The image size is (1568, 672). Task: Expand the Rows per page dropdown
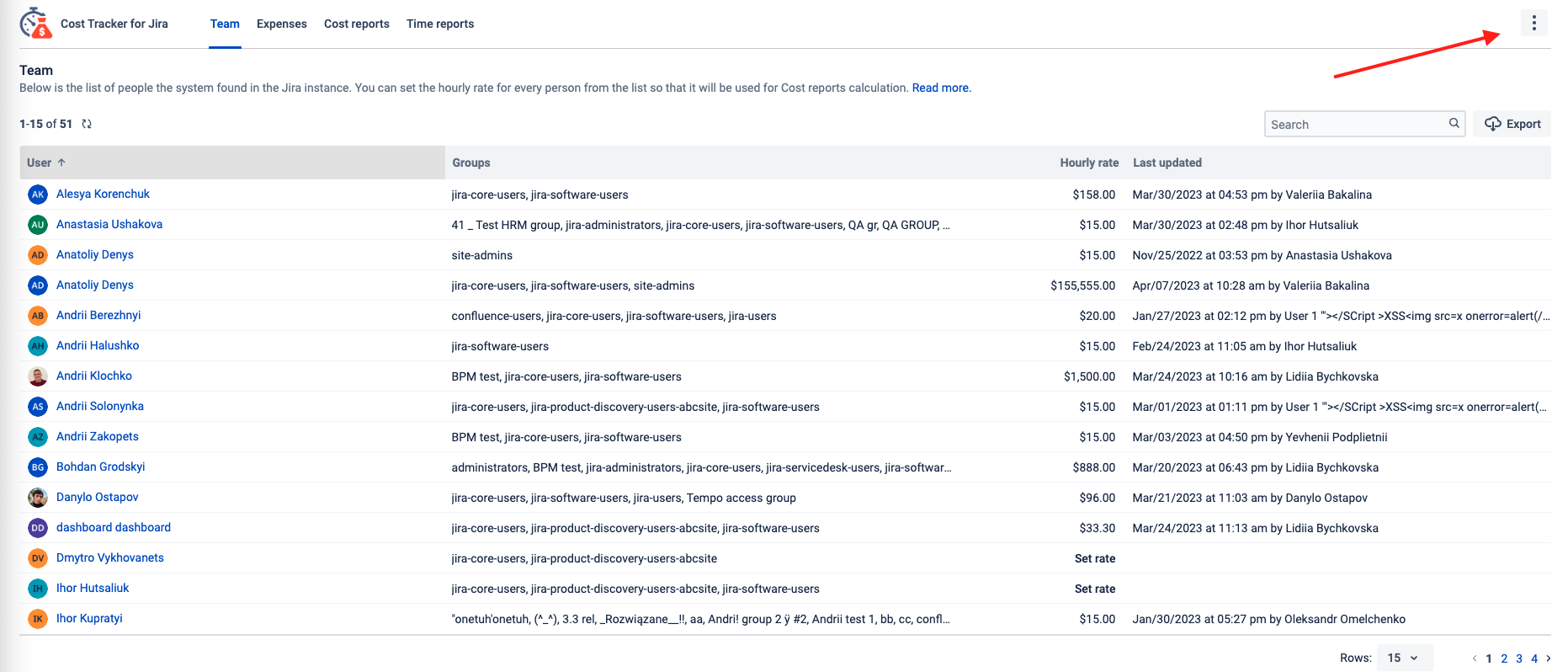[1403, 658]
